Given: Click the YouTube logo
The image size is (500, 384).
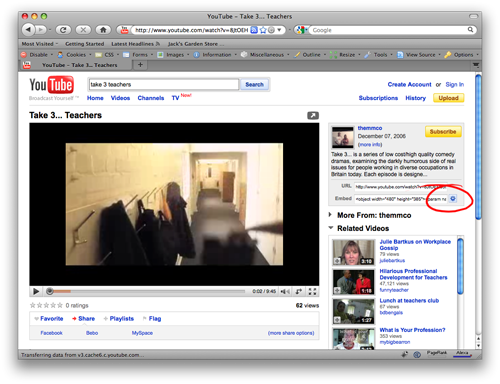Looking at the screenshot, I should point(51,85).
